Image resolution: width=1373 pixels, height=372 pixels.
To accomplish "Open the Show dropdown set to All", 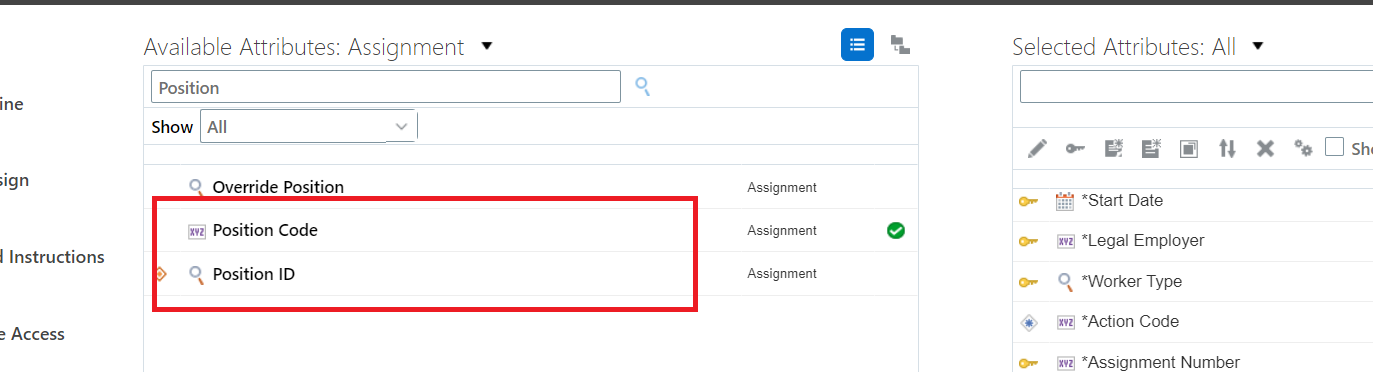I will [x=308, y=127].
